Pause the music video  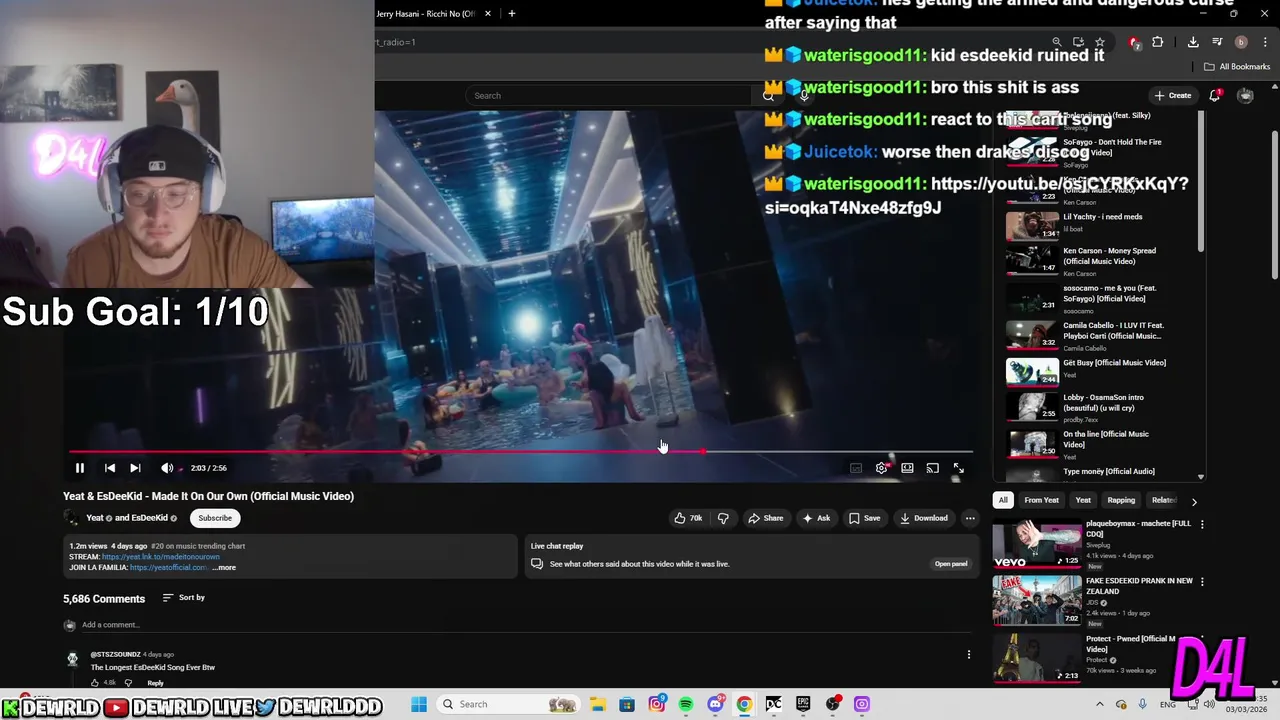click(x=80, y=468)
